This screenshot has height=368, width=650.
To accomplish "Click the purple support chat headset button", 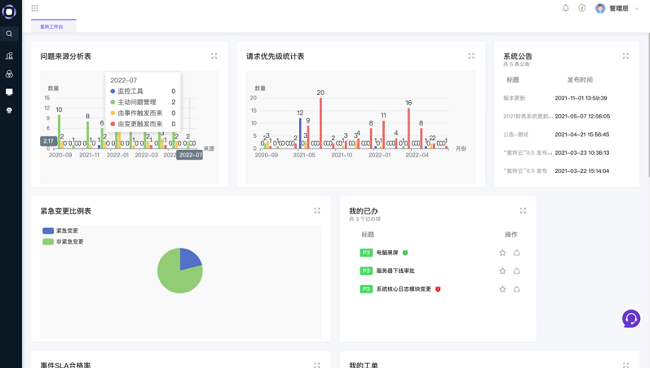I will (631, 319).
